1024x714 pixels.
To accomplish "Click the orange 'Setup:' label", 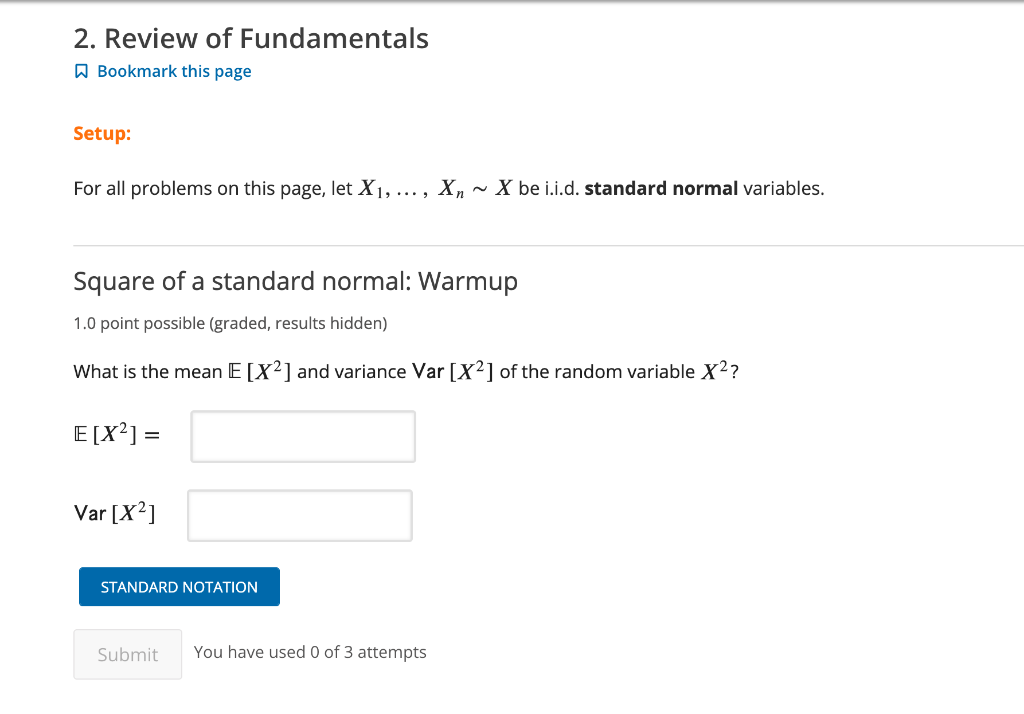I will (x=102, y=133).
